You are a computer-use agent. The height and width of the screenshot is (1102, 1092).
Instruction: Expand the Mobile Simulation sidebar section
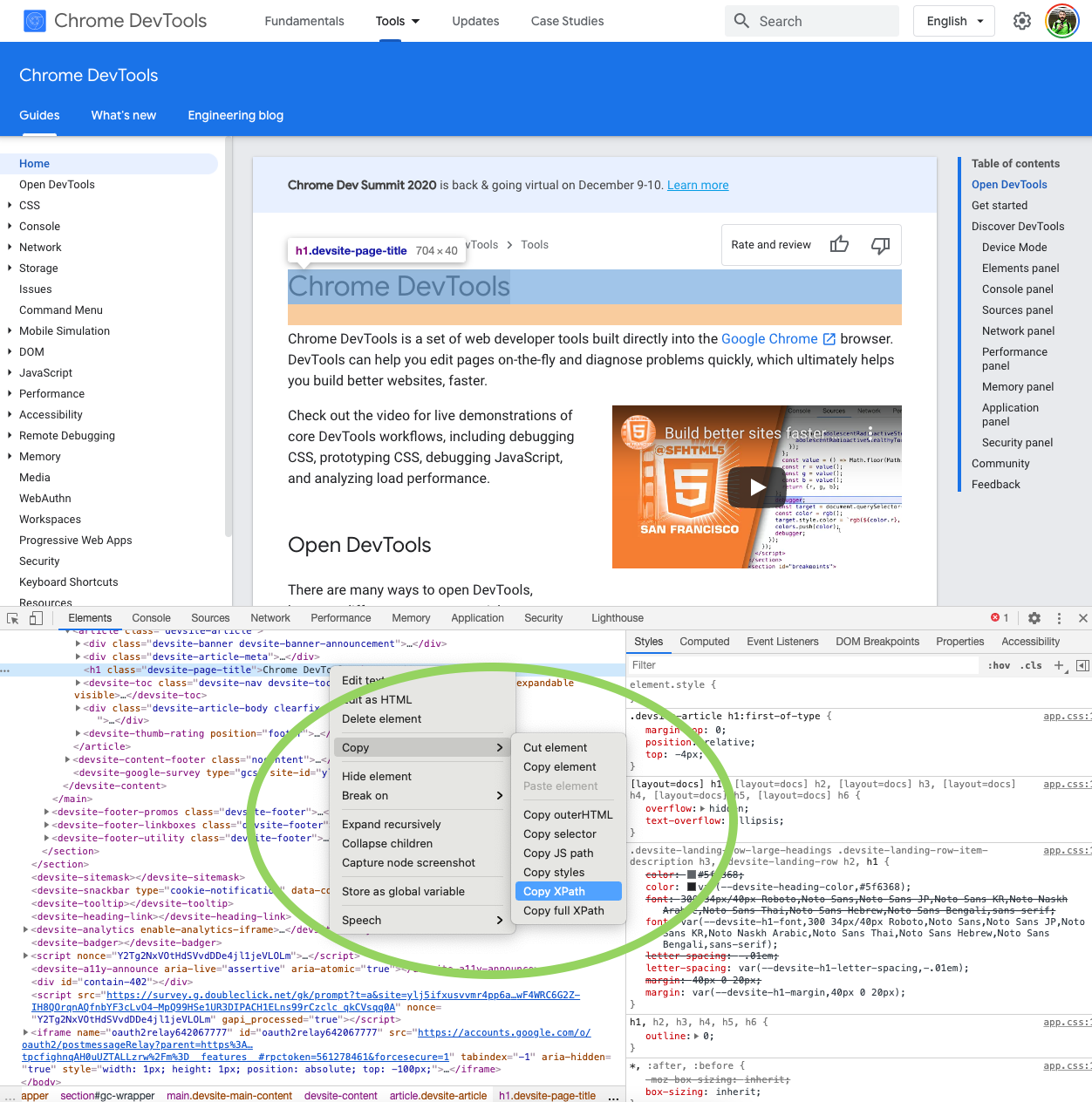[10, 331]
